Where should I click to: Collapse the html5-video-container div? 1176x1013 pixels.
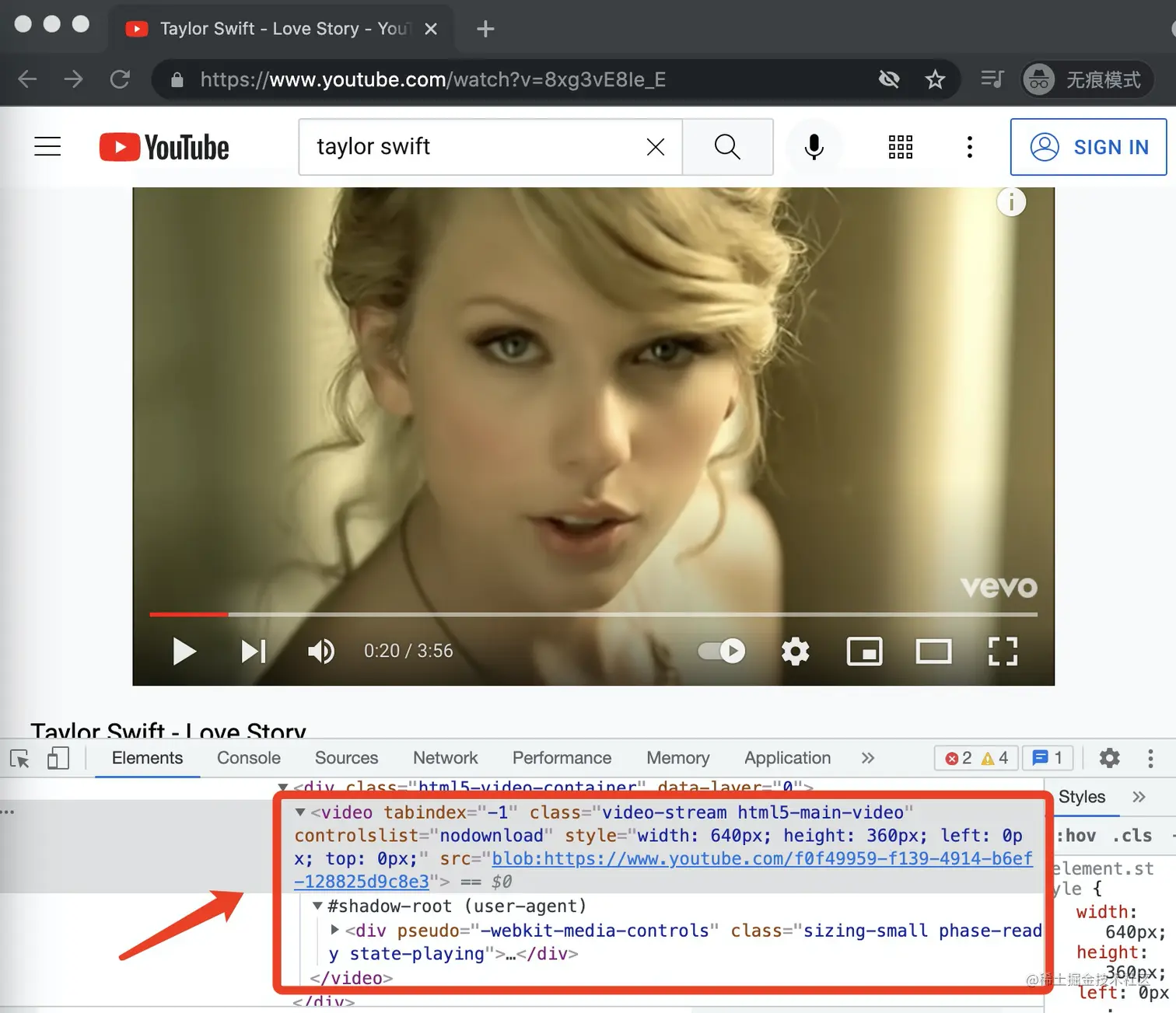[x=283, y=787]
